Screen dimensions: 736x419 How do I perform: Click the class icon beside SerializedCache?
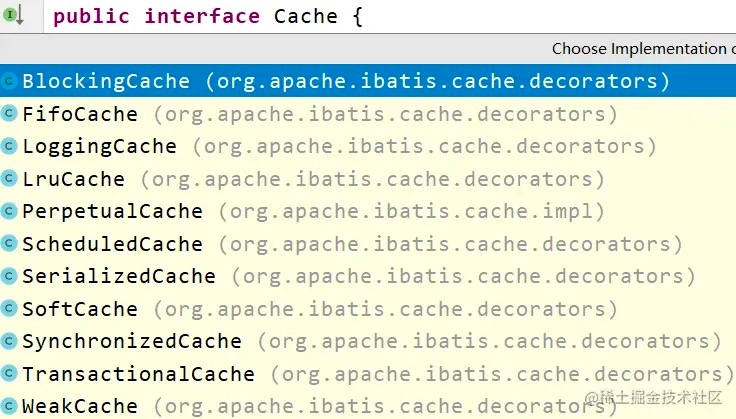9,277
